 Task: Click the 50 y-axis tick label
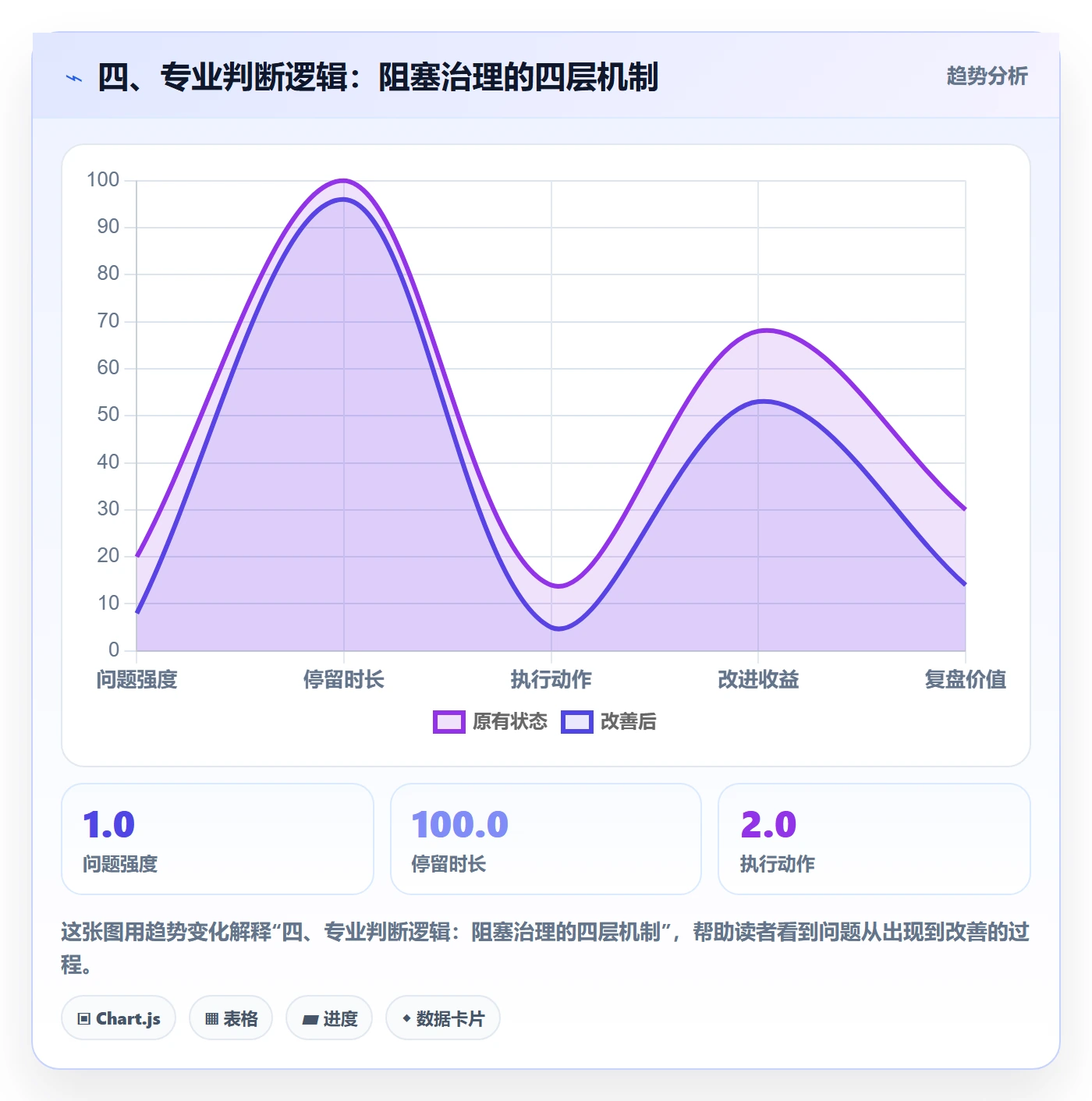[x=108, y=415]
